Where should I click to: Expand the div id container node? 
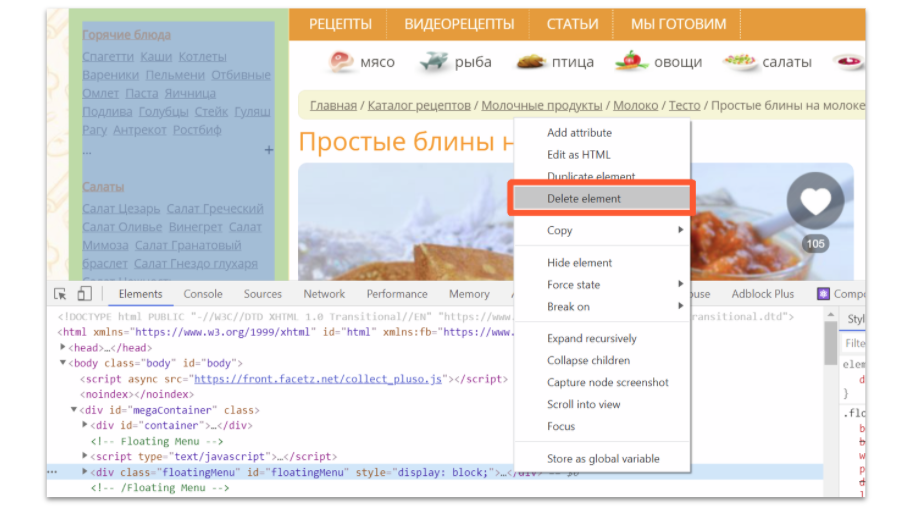coord(85,425)
